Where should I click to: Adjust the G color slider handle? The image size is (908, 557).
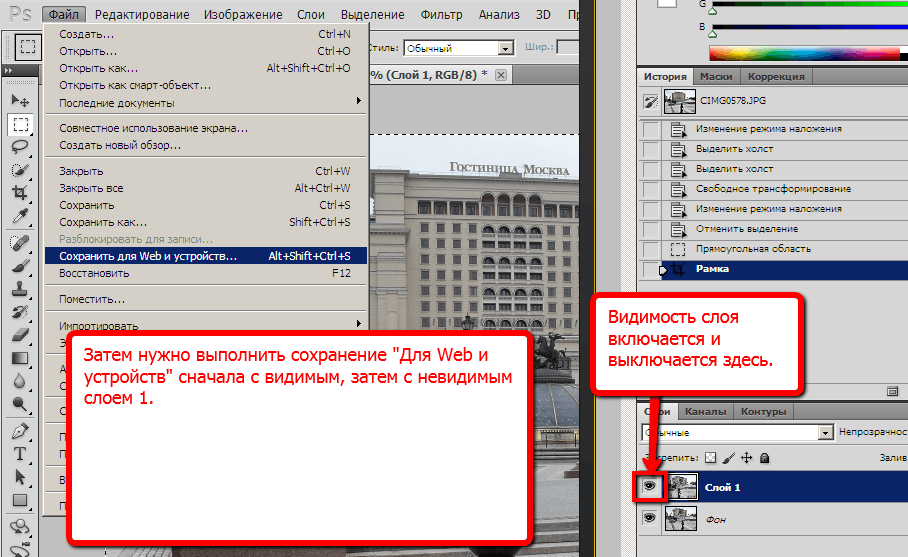(x=713, y=11)
